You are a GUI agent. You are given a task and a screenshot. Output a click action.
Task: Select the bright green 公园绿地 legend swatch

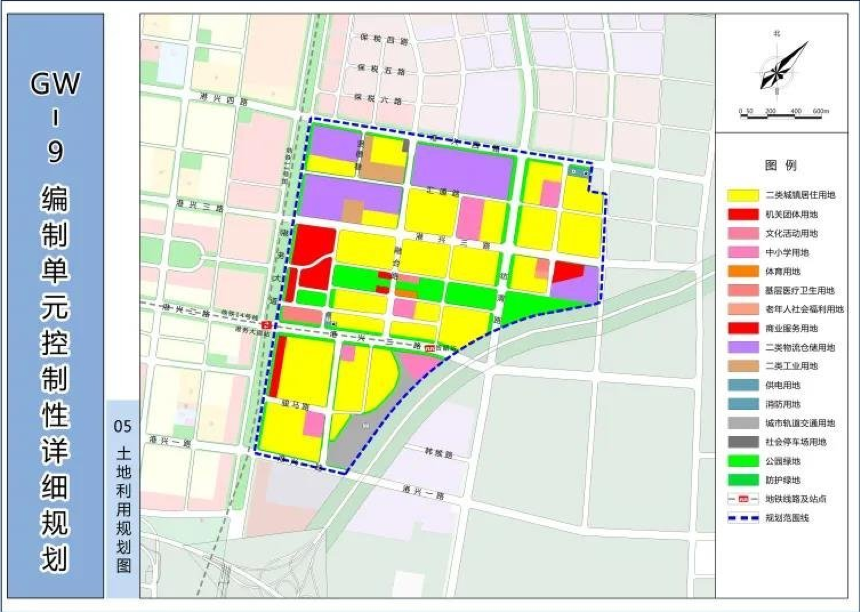coord(743,461)
